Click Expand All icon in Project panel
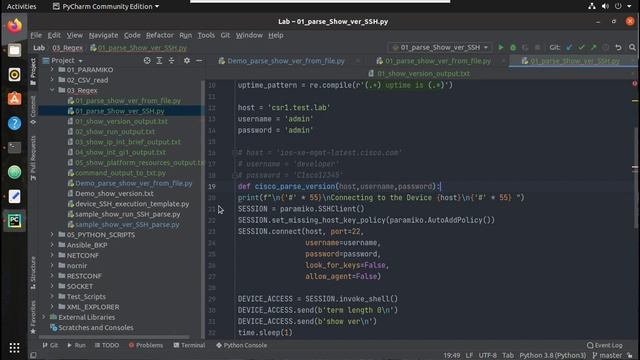The image size is (640, 360). (159, 60)
